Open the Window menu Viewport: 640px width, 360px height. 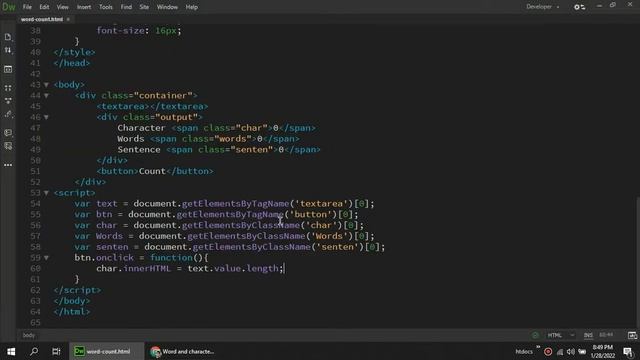167,7
